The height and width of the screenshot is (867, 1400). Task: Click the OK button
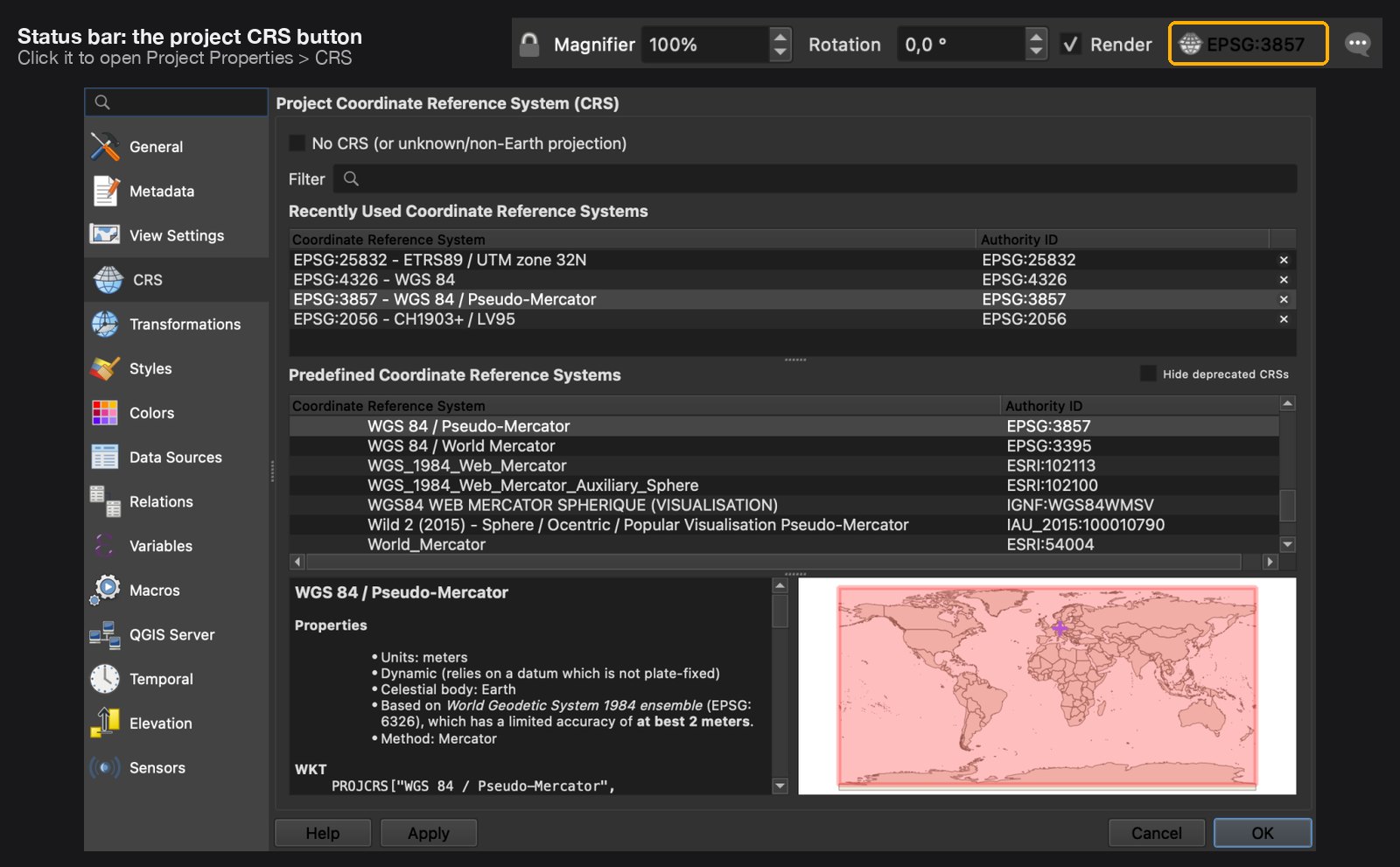(1263, 833)
